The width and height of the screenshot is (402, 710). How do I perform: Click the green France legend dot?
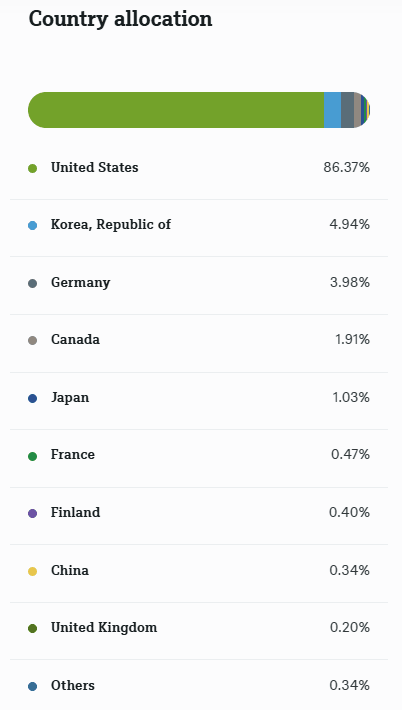point(32,456)
